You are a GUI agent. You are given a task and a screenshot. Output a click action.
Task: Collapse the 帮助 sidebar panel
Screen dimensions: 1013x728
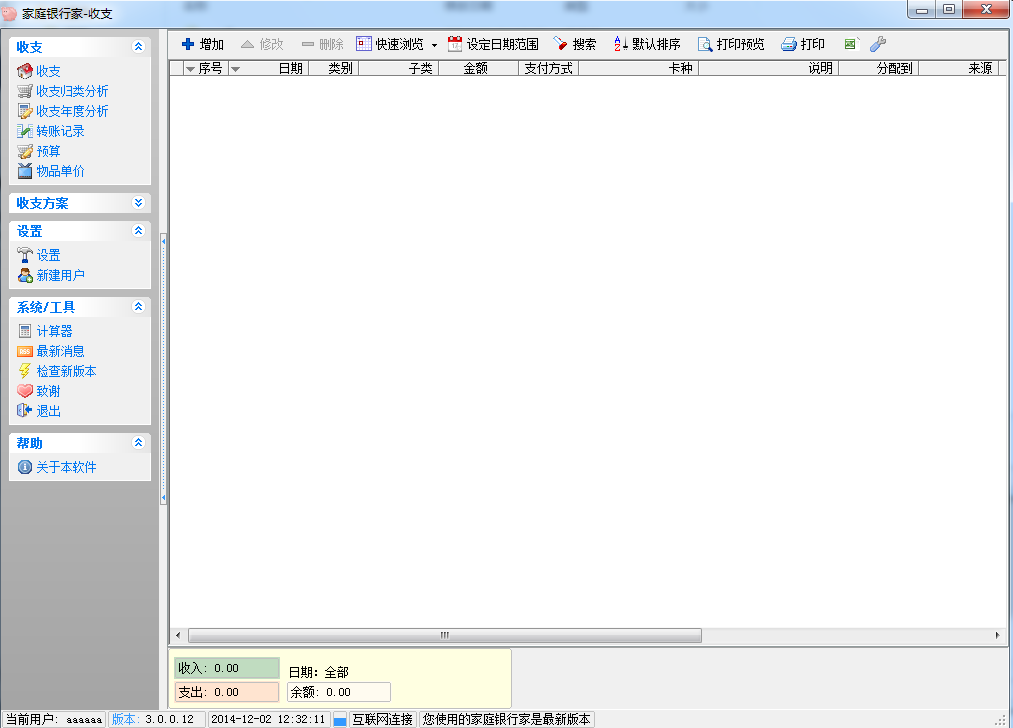tap(138, 442)
